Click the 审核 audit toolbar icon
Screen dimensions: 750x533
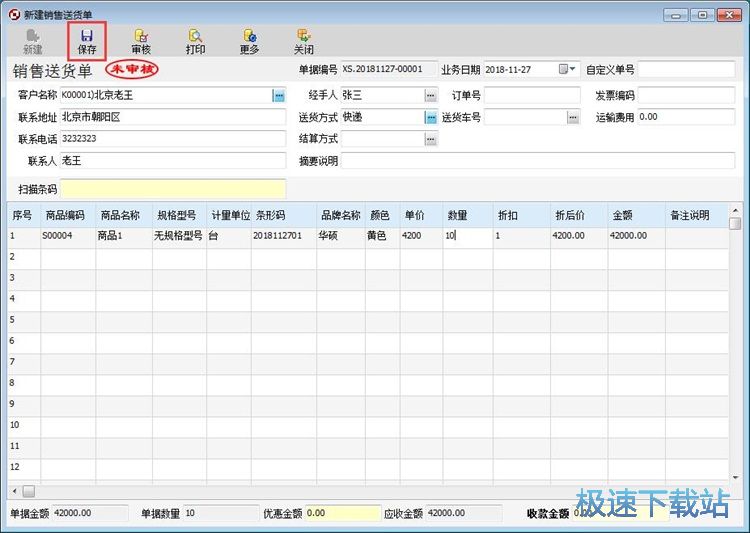(141, 42)
